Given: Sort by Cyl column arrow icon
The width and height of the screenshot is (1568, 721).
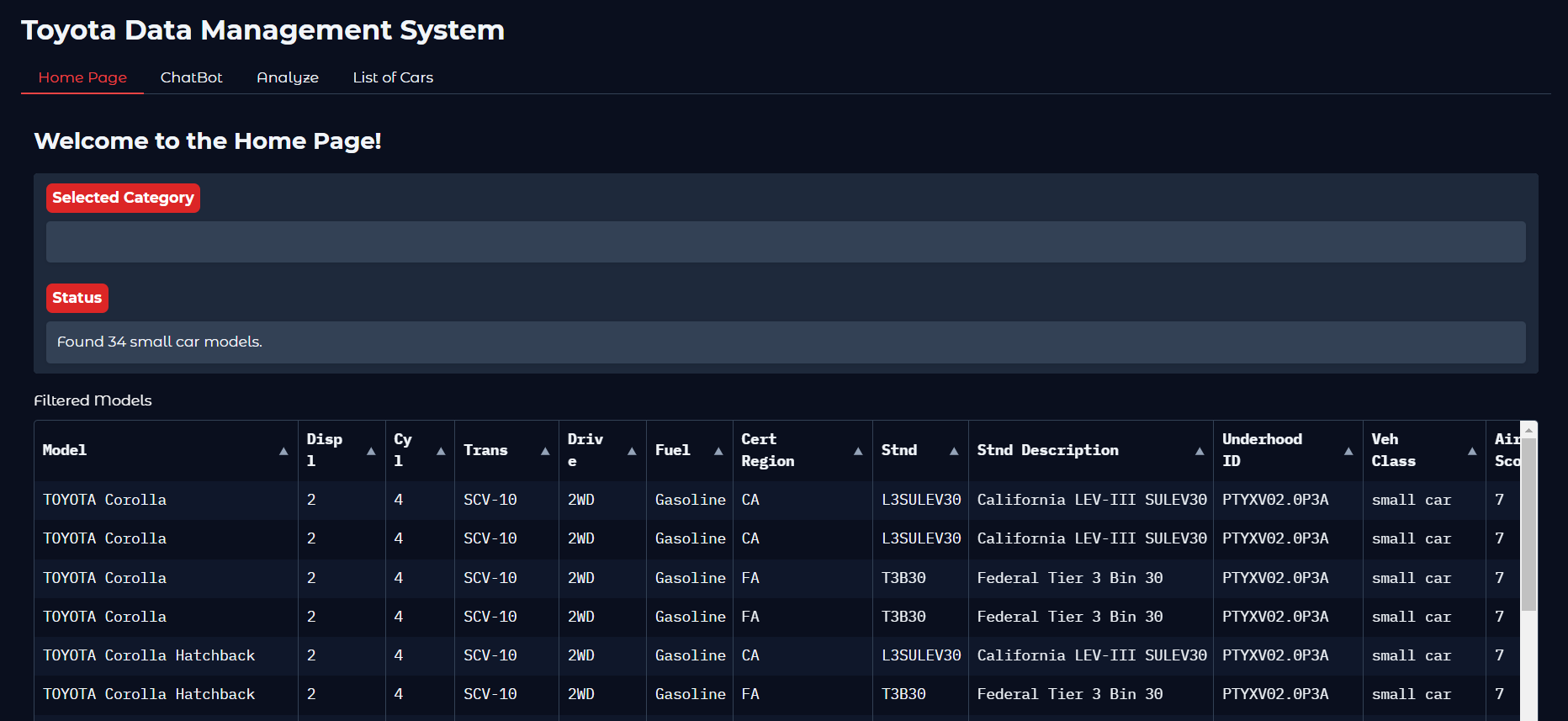Looking at the screenshot, I should point(441,451).
